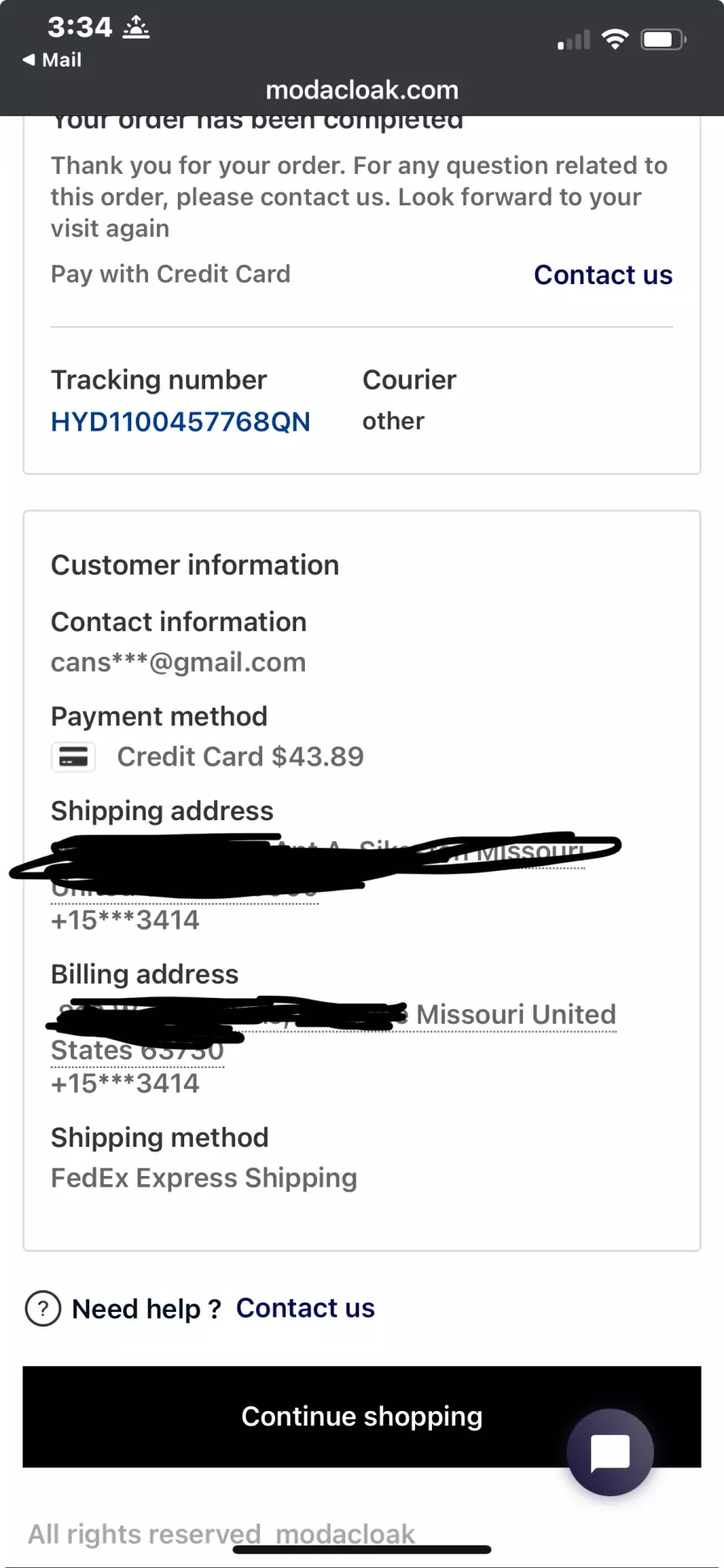Tap the masked email cans***@gmail.com

point(178,662)
